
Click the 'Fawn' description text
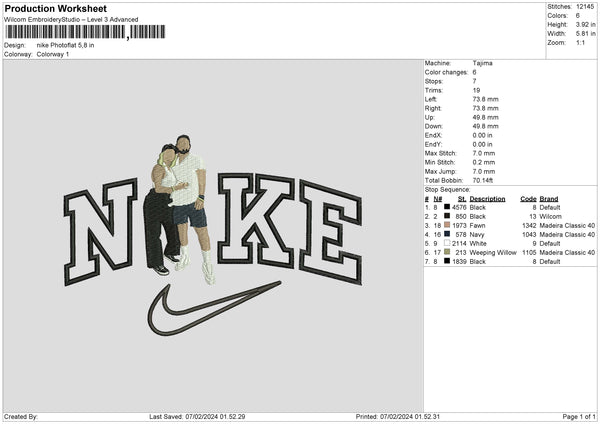tap(477, 226)
